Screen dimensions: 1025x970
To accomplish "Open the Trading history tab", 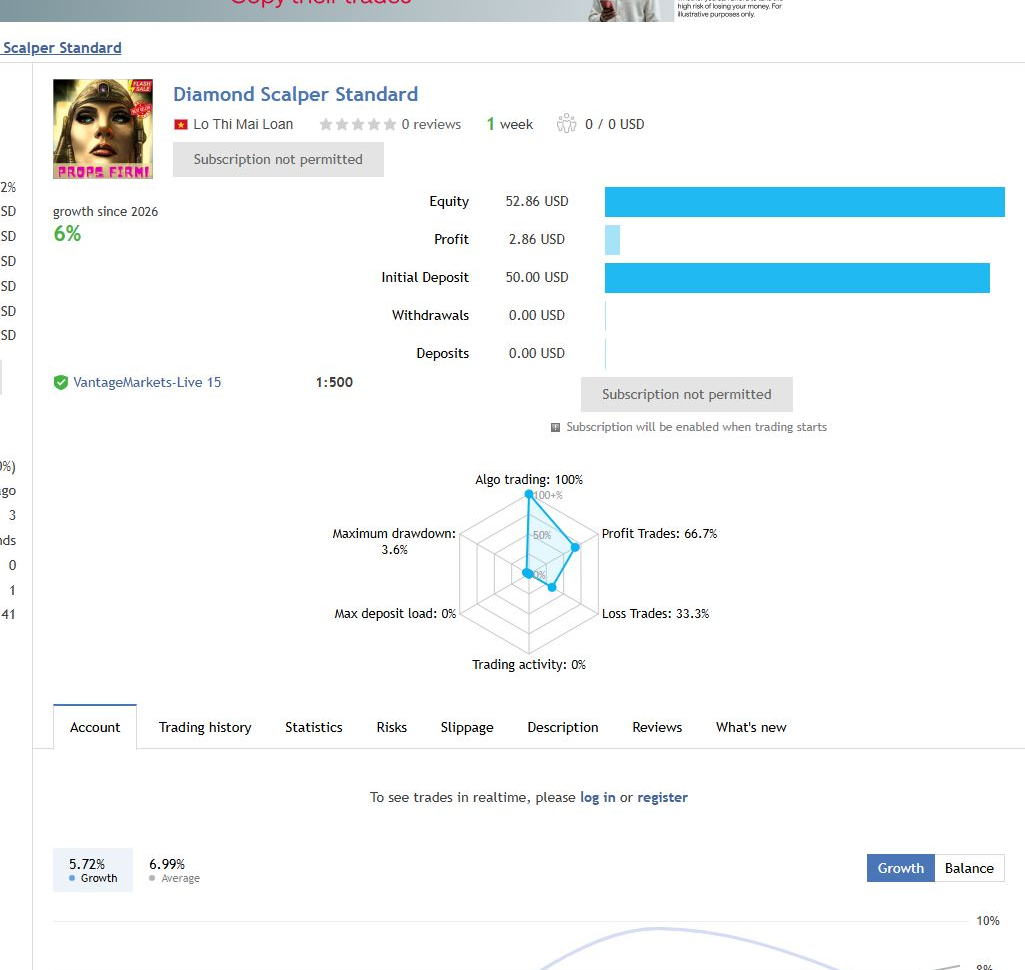I will [x=205, y=727].
